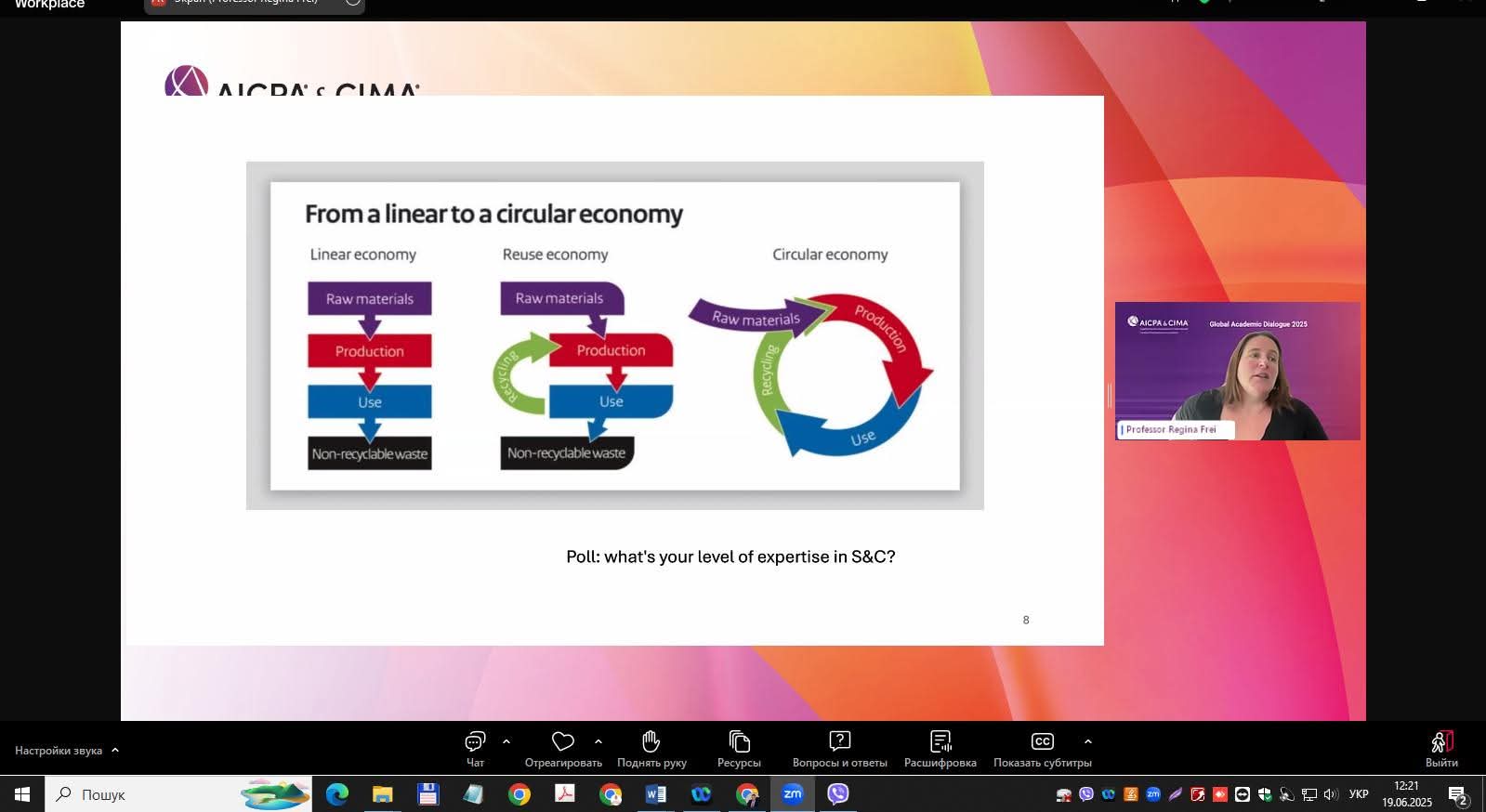
Task: Open Viber from the taskbar
Action: point(838,794)
